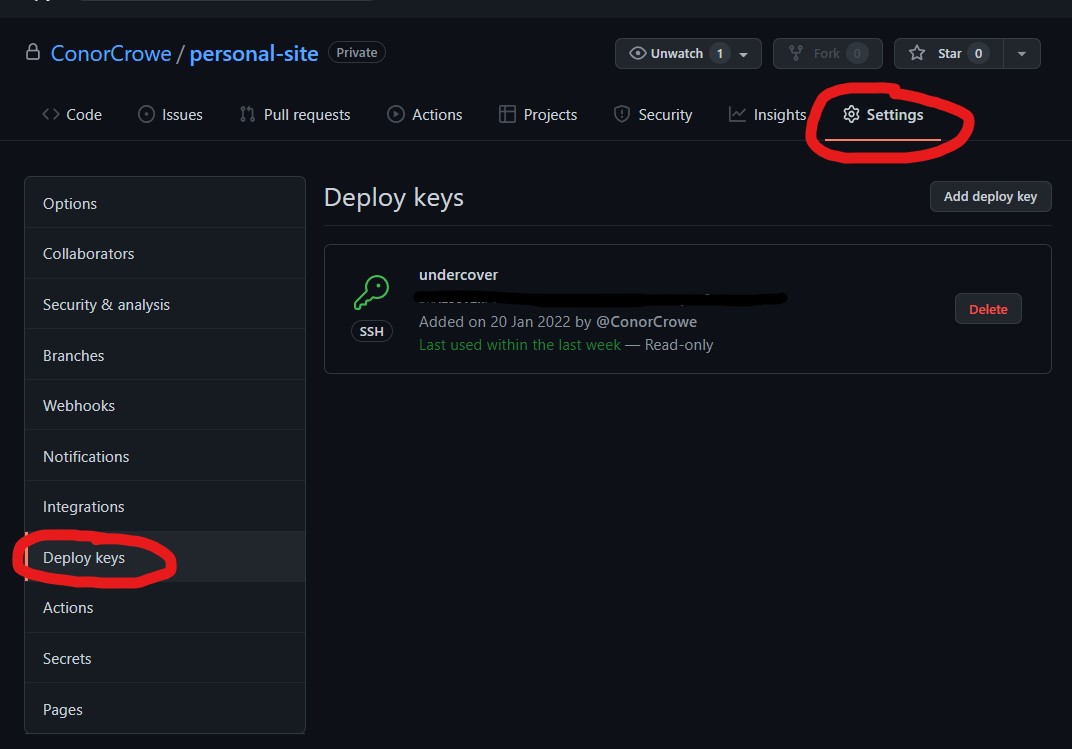Click the Star count badge
1072x749 pixels.
tap(978, 53)
